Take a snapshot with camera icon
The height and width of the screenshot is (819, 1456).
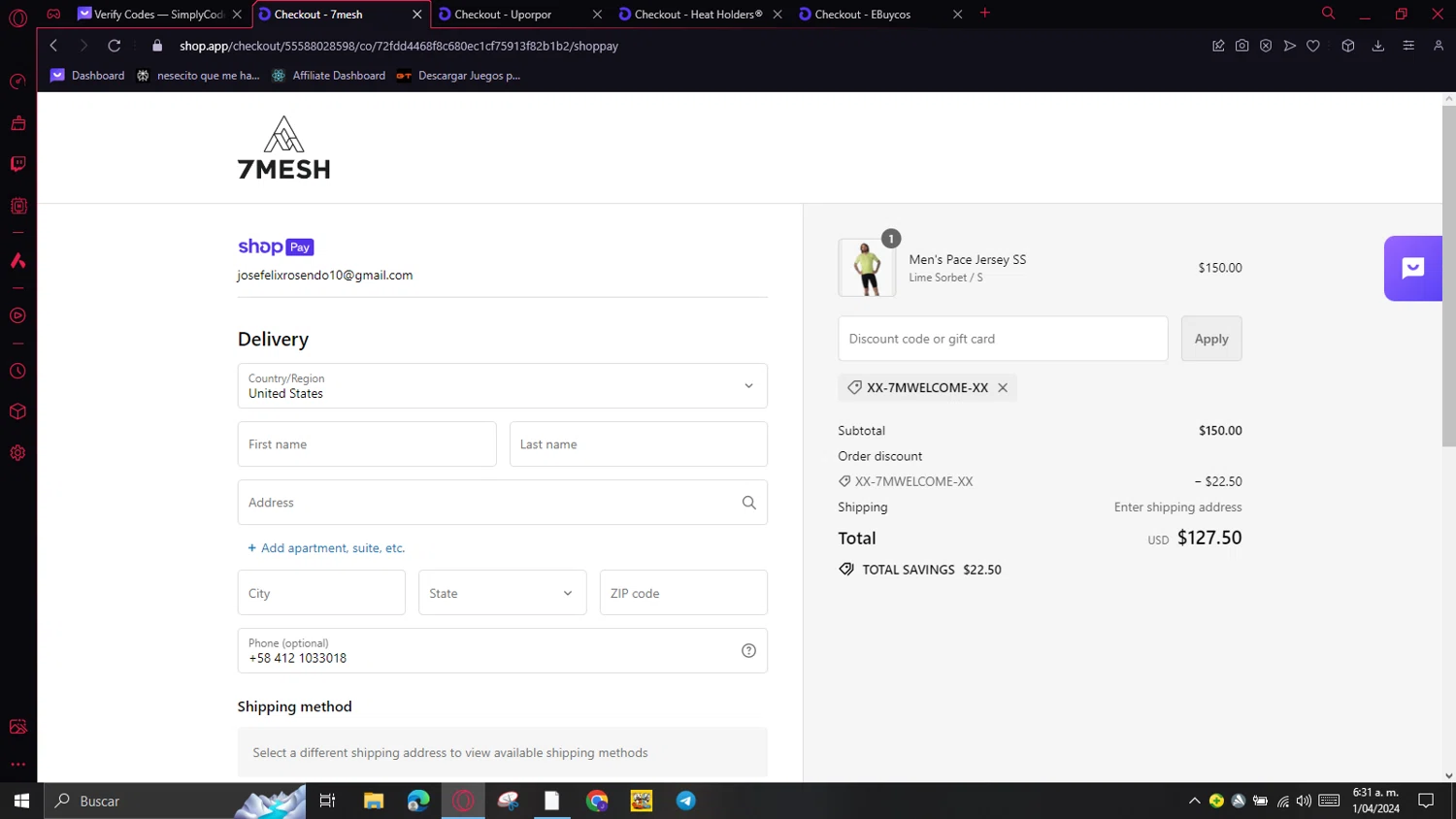coord(1241,46)
